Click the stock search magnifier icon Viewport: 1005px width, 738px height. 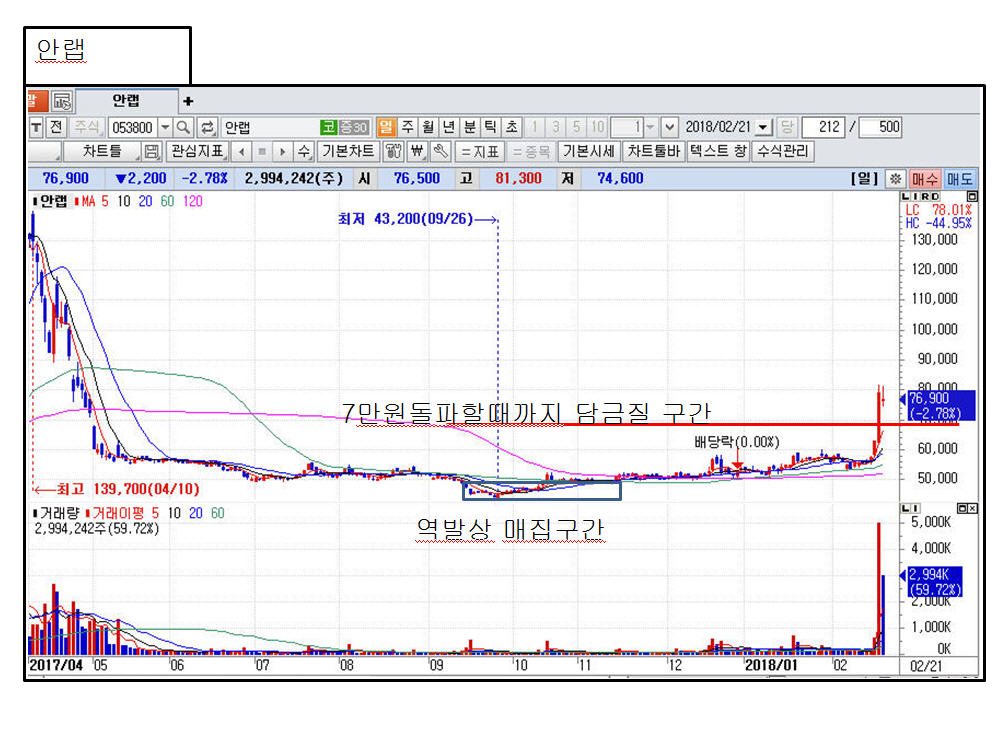184,127
